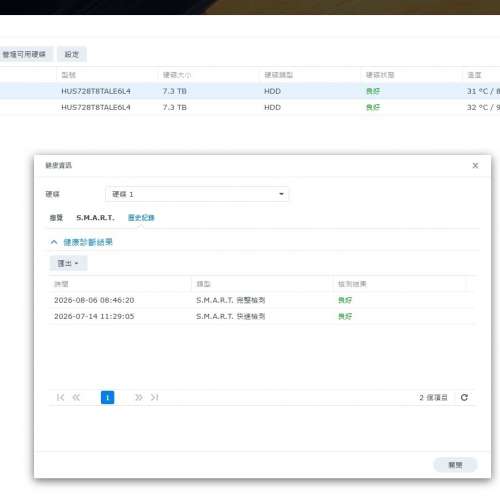Click 7.3 TB size in the 32 °C row
This screenshot has width=500, height=500.
click(x=174, y=107)
